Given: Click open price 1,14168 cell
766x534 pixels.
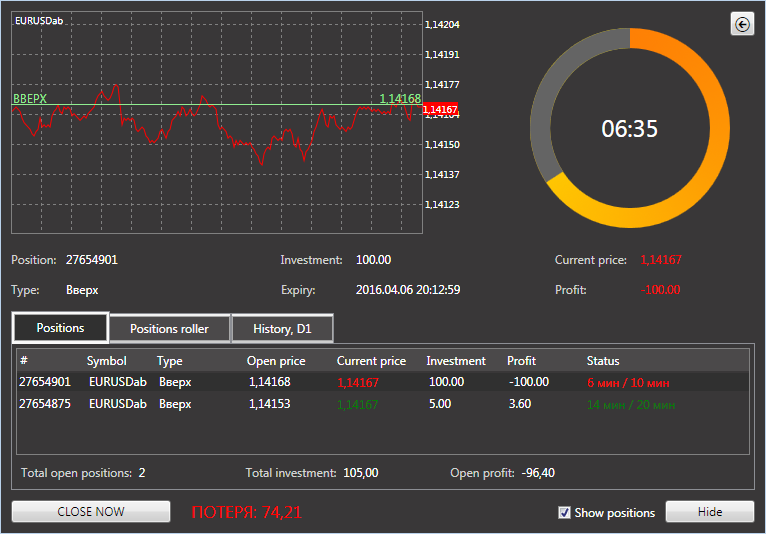Looking at the screenshot, I should click(x=270, y=382).
